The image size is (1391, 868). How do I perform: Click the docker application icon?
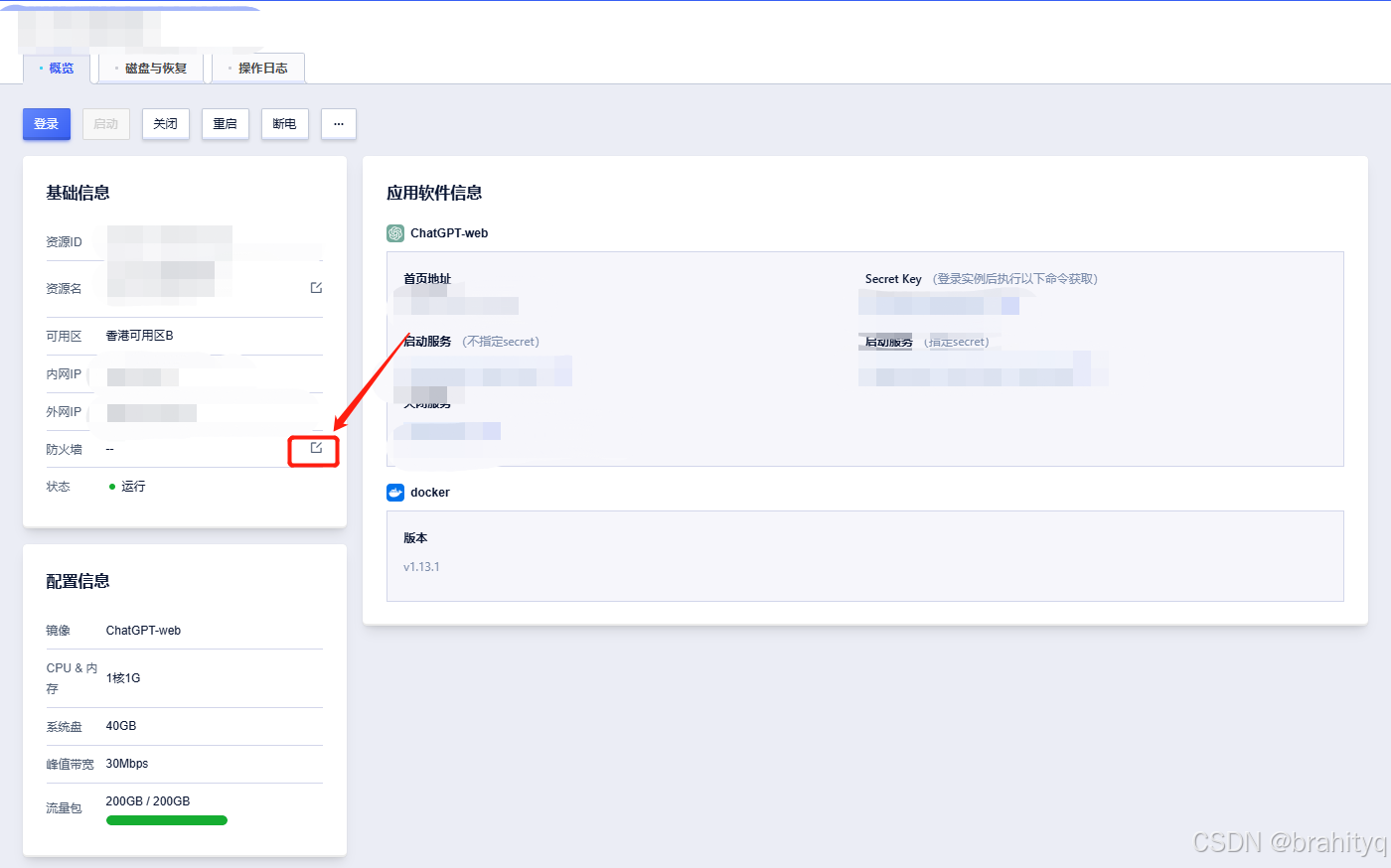point(395,492)
